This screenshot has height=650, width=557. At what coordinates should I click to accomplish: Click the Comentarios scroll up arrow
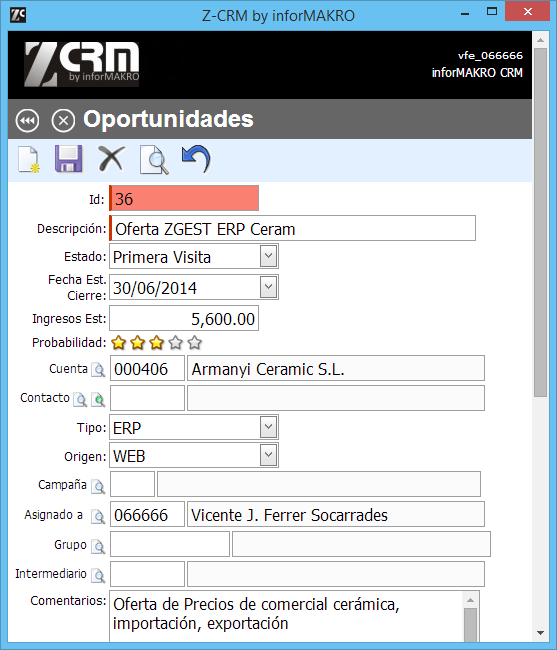tap(470, 600)
